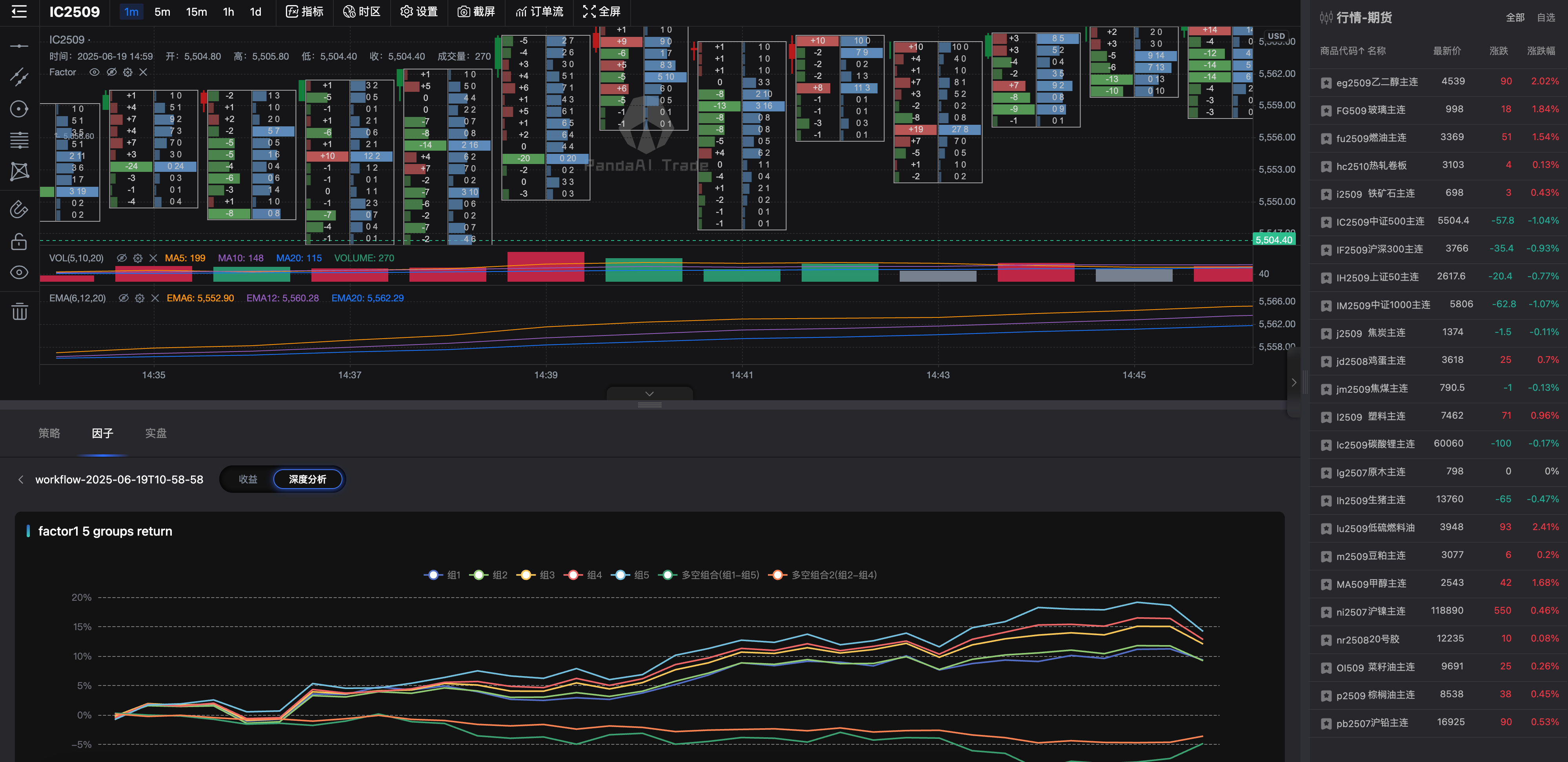Open settings for the VOL indicator
Viewport: 1568px width, 762px height.
pyautogui.click(x=138, y=258)
